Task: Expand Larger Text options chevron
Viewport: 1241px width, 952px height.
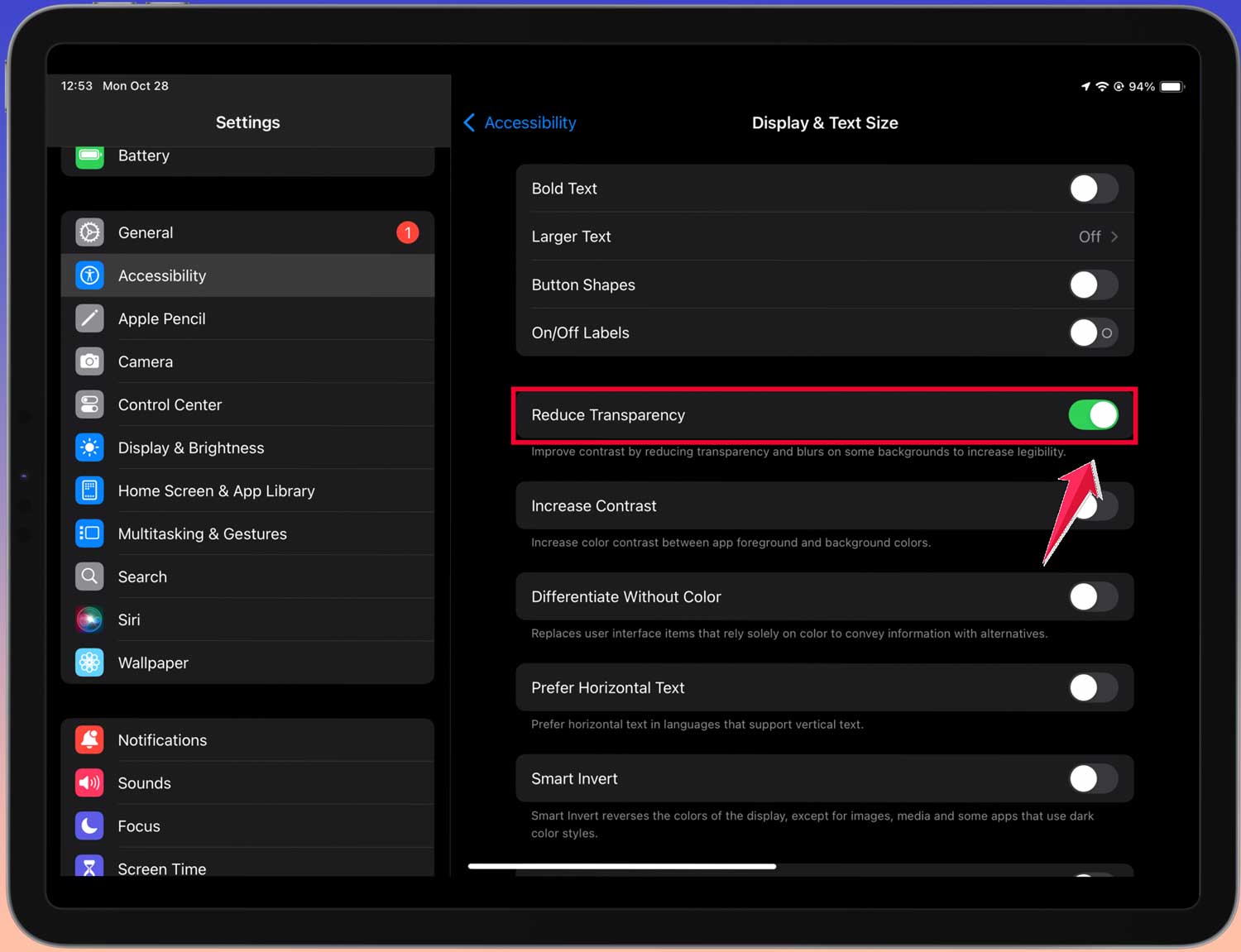Action: tap(1114, 237)
